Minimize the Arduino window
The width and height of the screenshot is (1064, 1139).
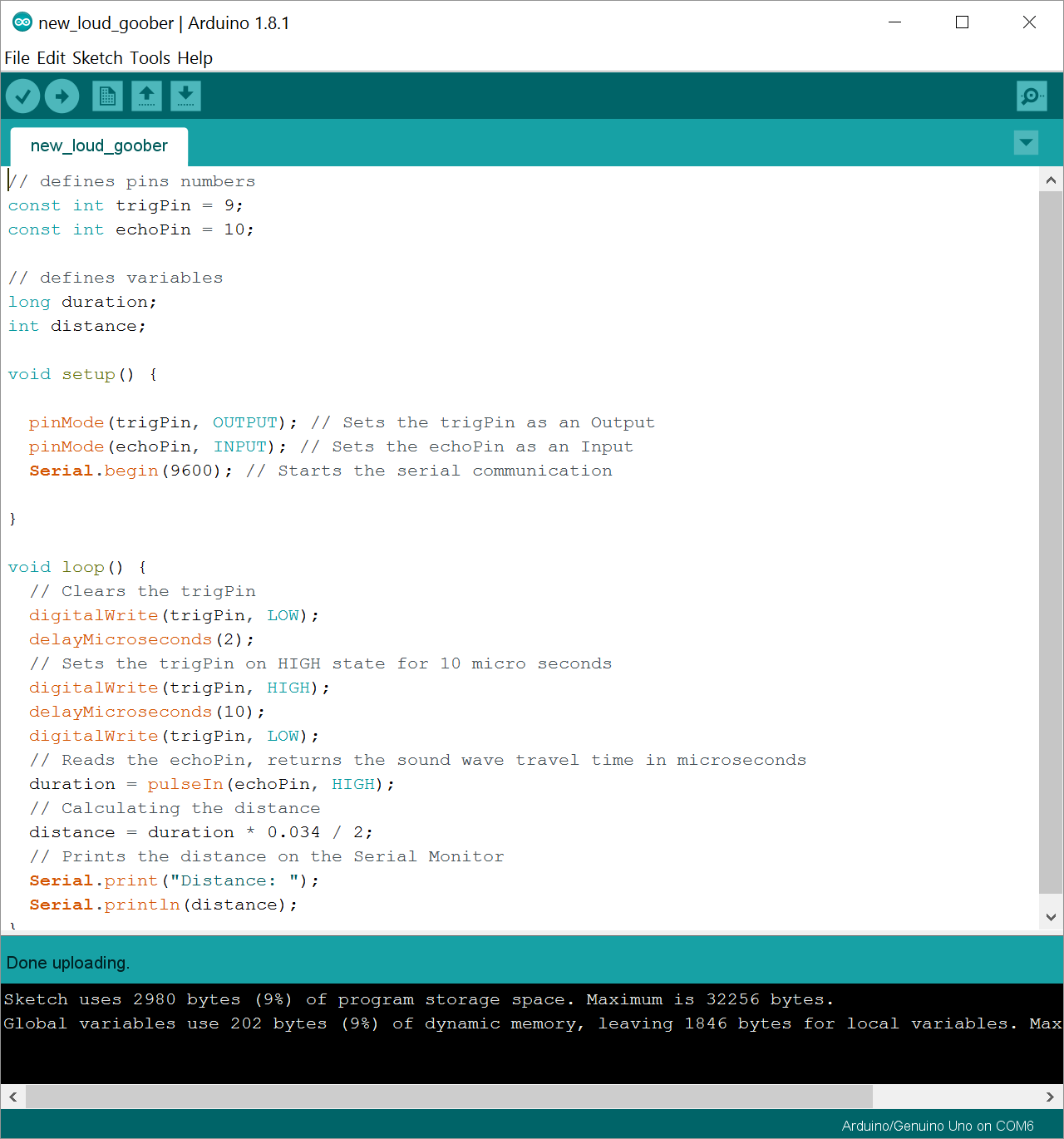[x=895, y=22]
